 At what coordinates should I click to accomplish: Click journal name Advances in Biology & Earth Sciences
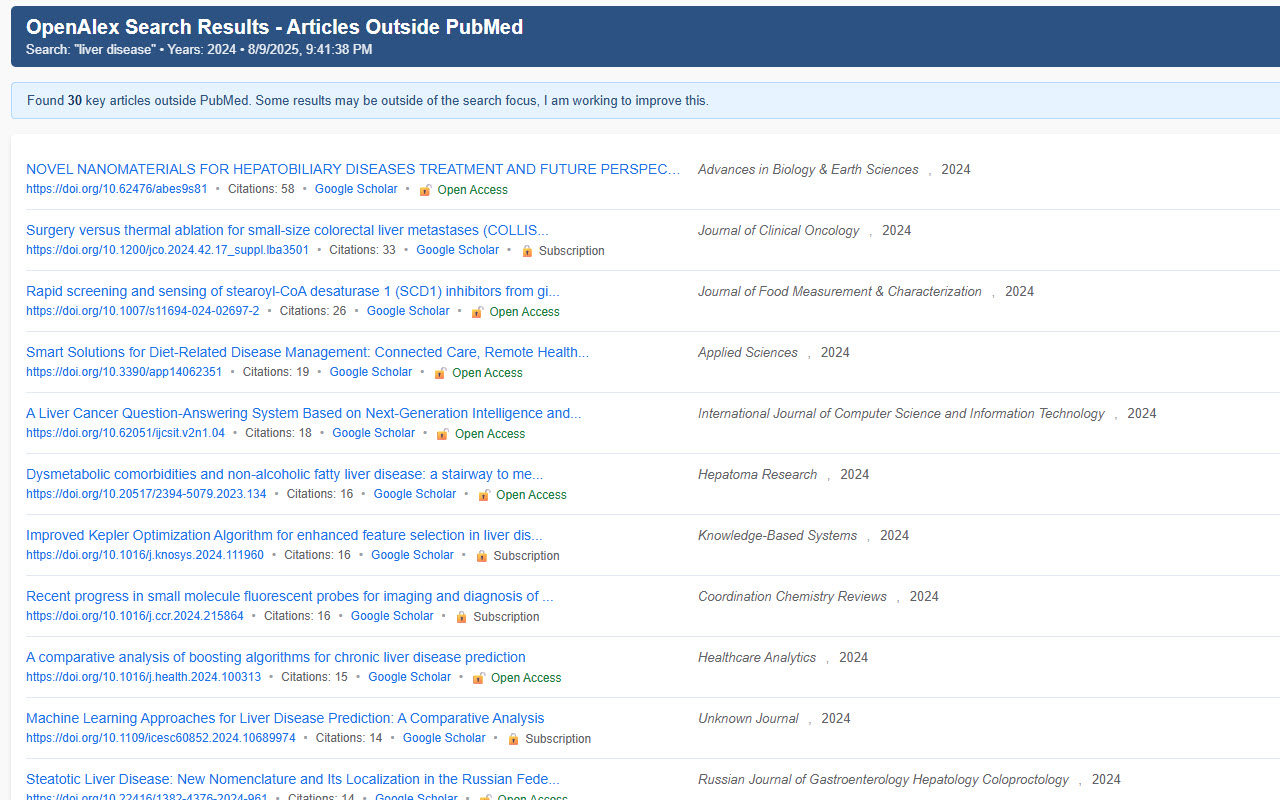point(808,169)
